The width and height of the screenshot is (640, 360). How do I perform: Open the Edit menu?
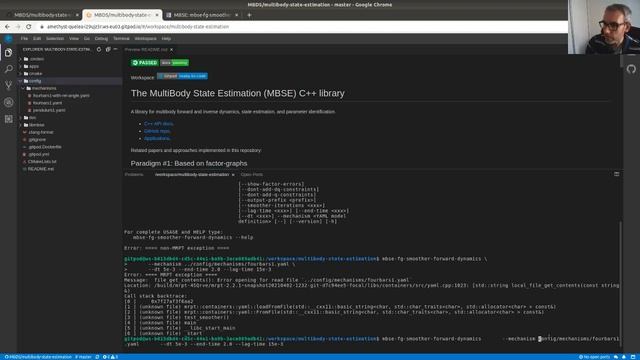point(37,39)
